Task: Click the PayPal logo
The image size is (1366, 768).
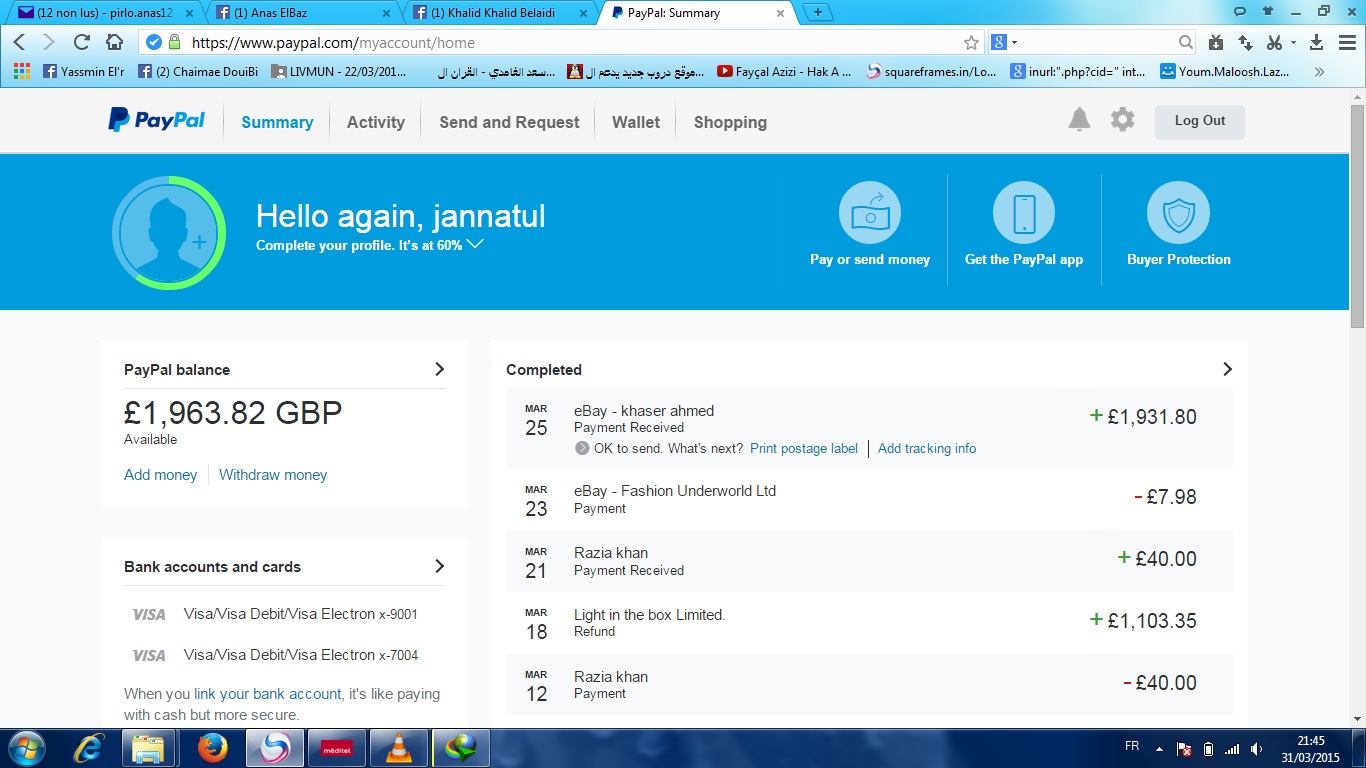Action: (157, 121)
